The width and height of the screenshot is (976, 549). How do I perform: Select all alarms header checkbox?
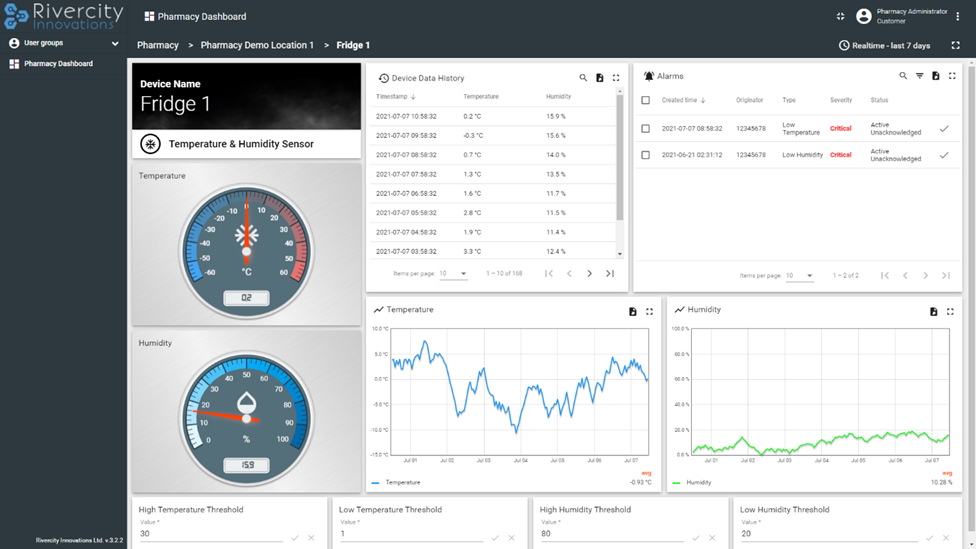pos(645,100)
